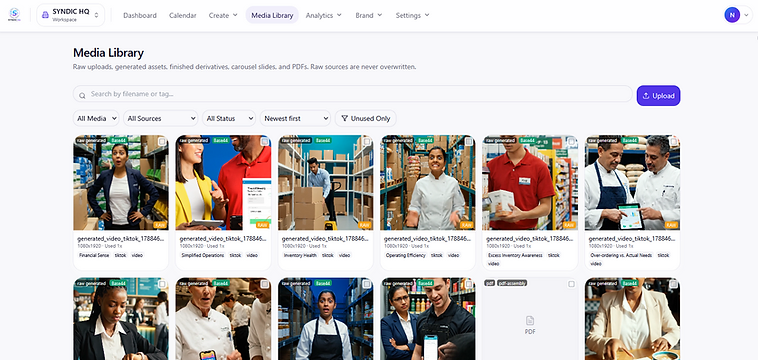The height and width of the screenshot is (360, 758).
Task: Select the Financial Sense video checkbox
Action: pos(162,142)
